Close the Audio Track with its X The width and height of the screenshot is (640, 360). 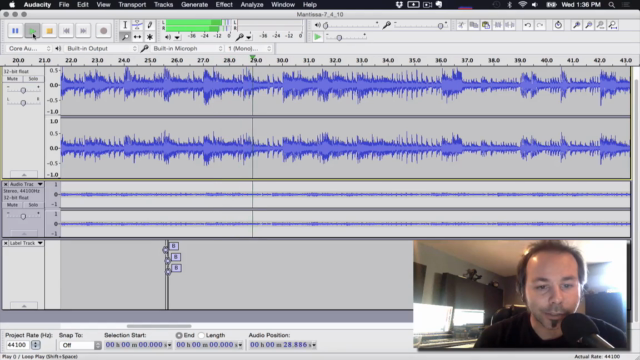point(6,184)
